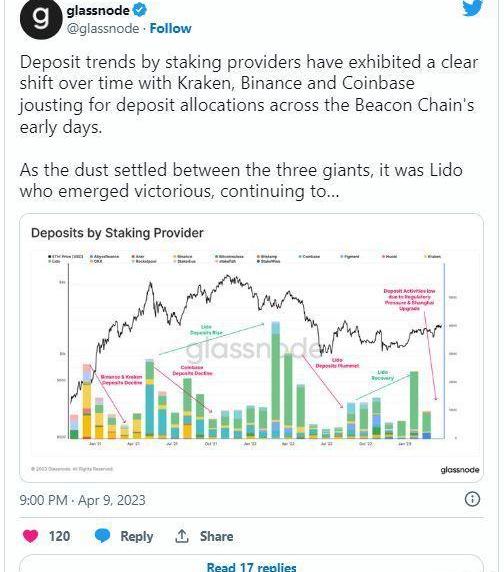Follow the glassnode account

tap(170, 28)
